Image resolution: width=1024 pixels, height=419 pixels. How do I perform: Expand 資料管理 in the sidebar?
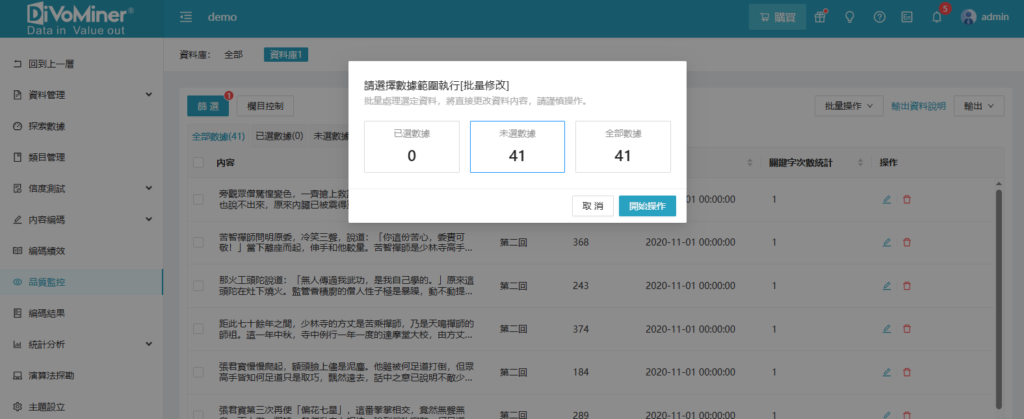click(82, 95)
